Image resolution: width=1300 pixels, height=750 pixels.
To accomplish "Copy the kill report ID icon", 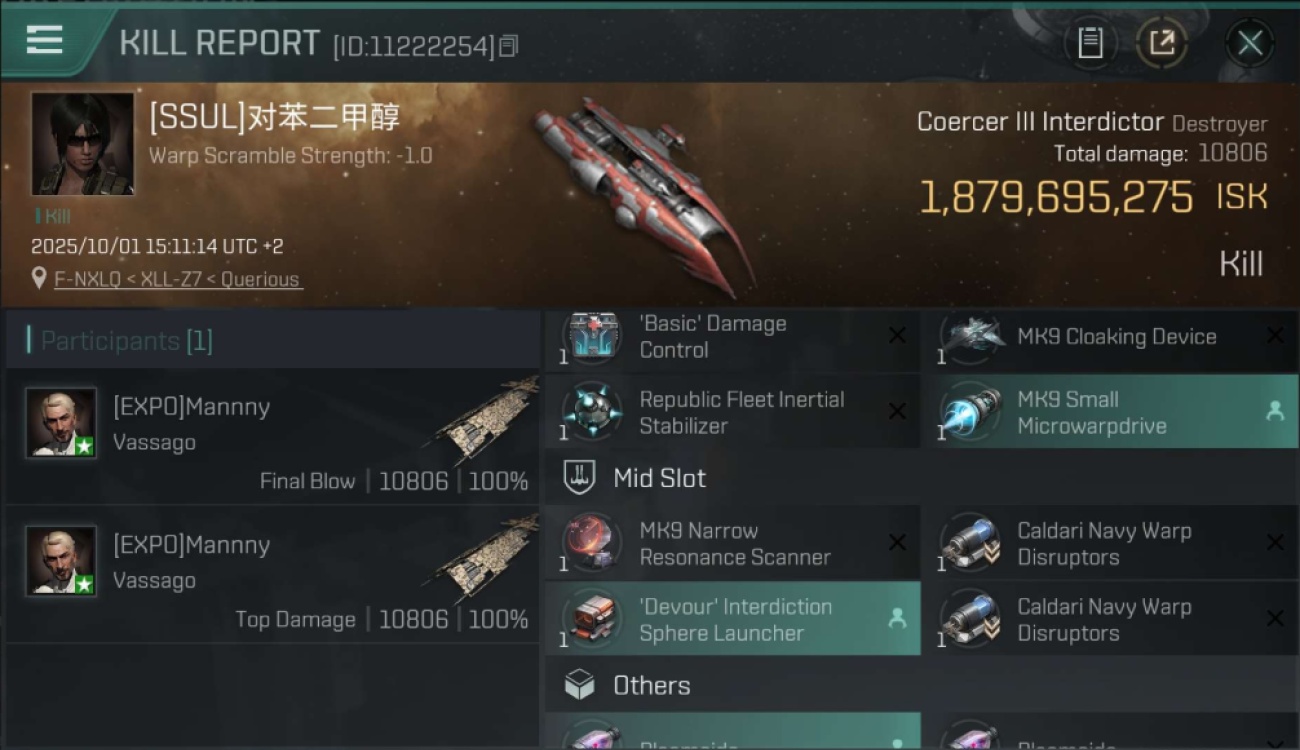I will (508, 46).
